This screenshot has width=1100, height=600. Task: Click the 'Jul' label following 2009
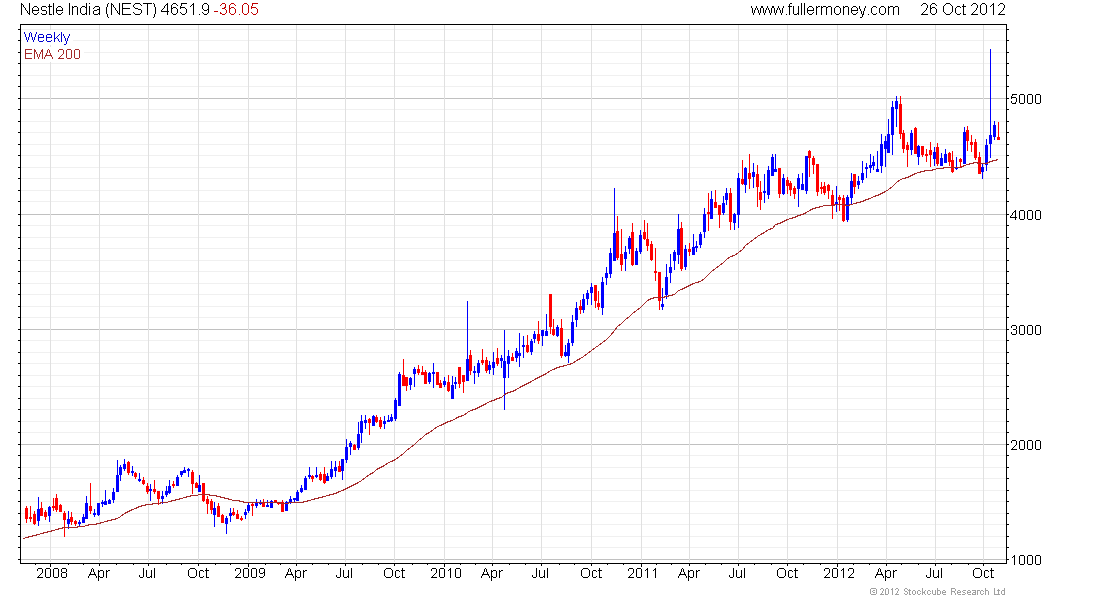click(x=344, y=573)
